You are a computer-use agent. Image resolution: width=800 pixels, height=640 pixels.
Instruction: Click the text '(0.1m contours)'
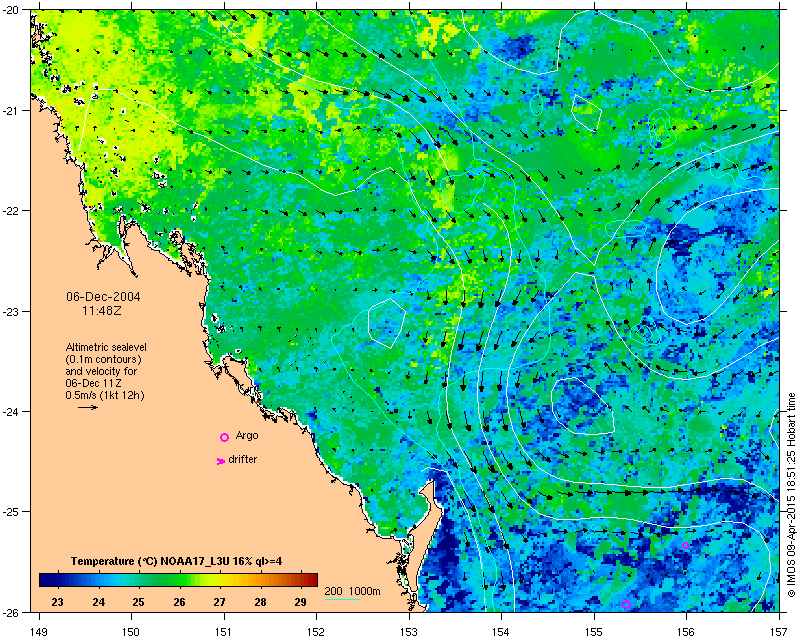104,359
